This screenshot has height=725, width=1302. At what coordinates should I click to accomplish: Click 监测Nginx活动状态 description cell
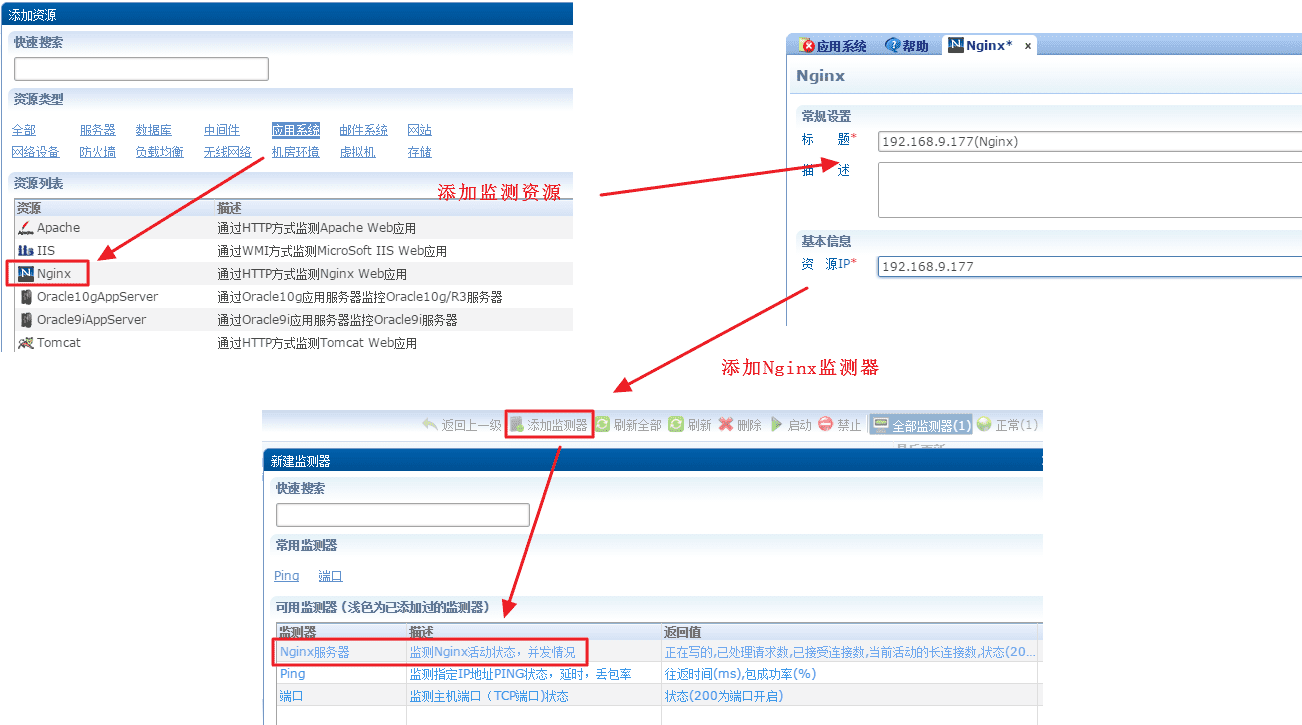point(492,652)
